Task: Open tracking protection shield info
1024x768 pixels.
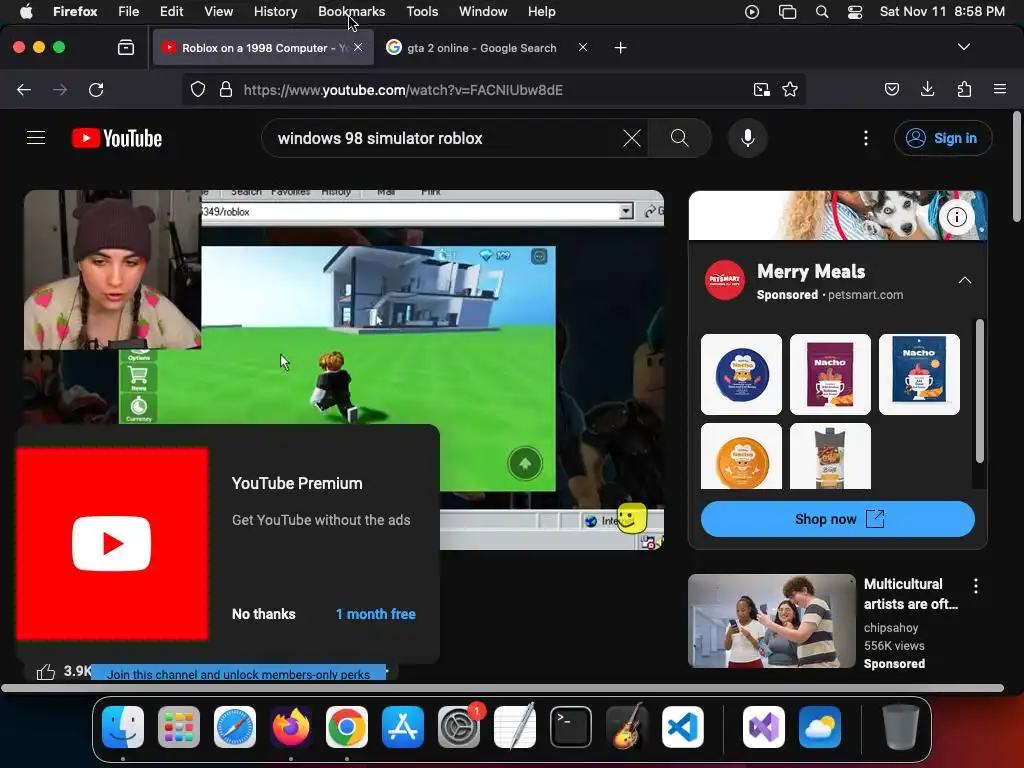Action: pos(198,90)
